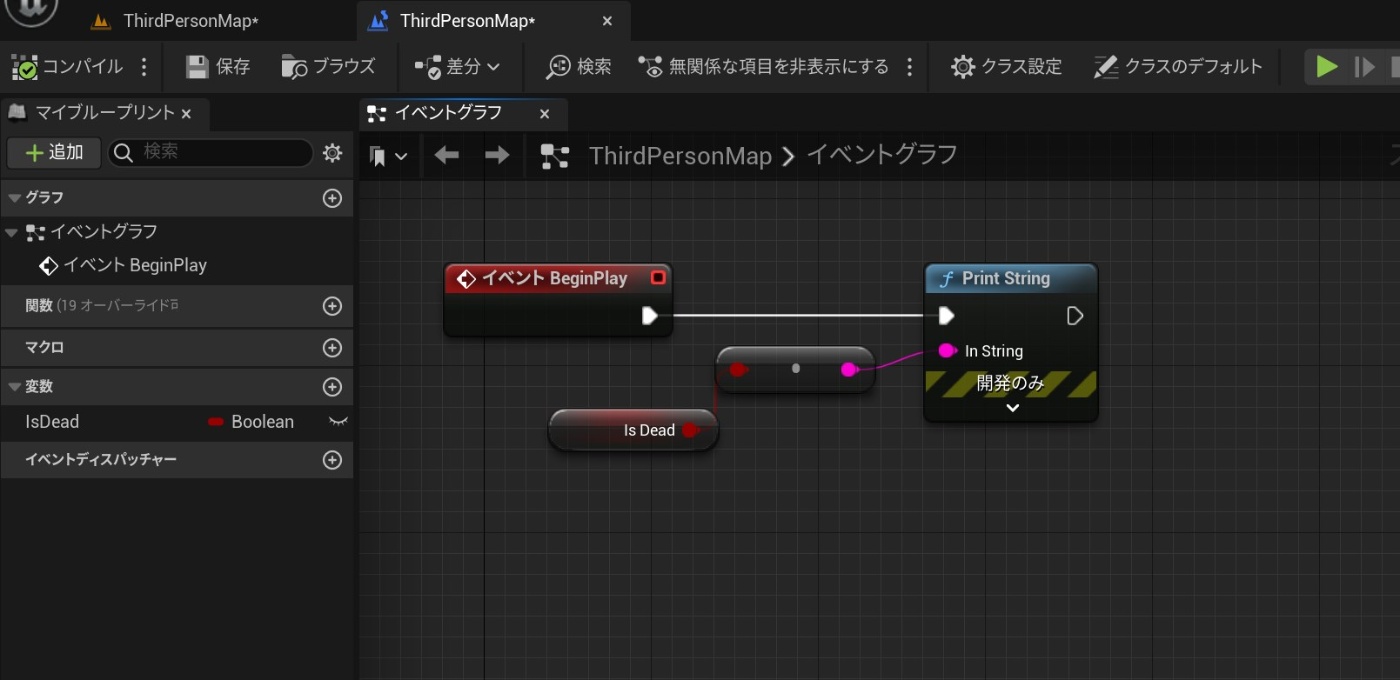1400x680 pixels.
Task: Select the Print String node header
Action: coord(1011,279)
